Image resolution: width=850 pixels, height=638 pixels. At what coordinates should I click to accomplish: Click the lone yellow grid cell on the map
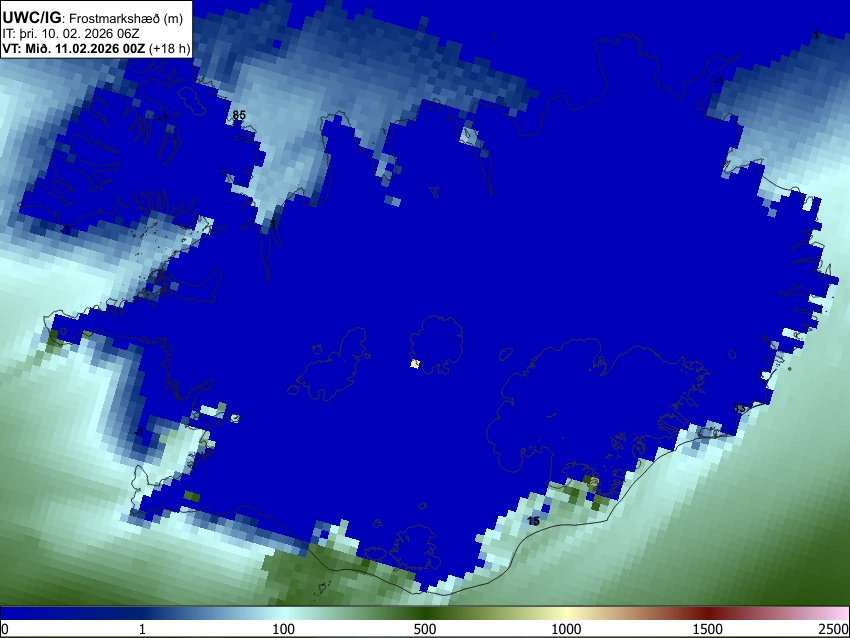415,364
